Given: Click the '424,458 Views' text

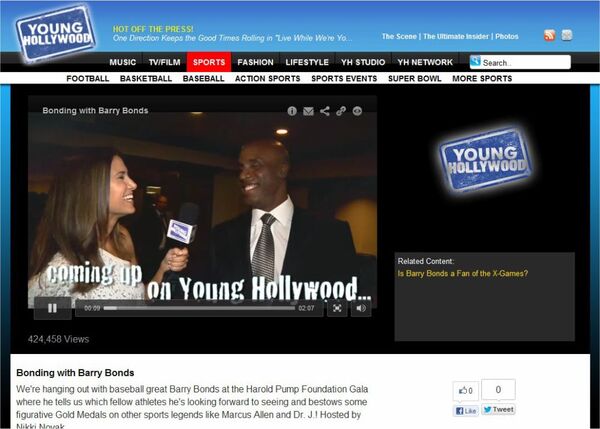Looking at the screenshot, I should 59,339.
